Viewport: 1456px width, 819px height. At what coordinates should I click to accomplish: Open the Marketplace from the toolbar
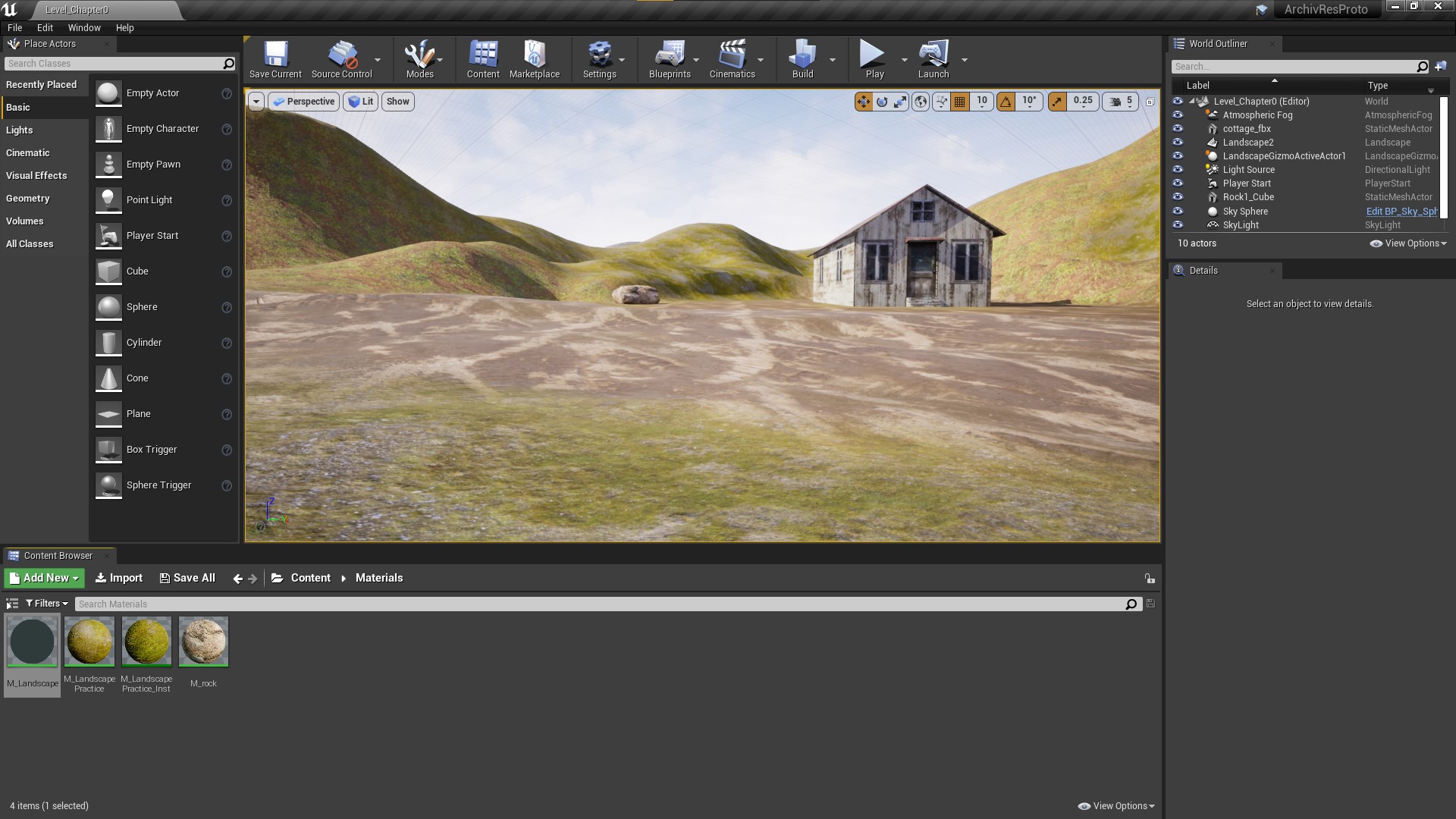[x=534, y=59]
